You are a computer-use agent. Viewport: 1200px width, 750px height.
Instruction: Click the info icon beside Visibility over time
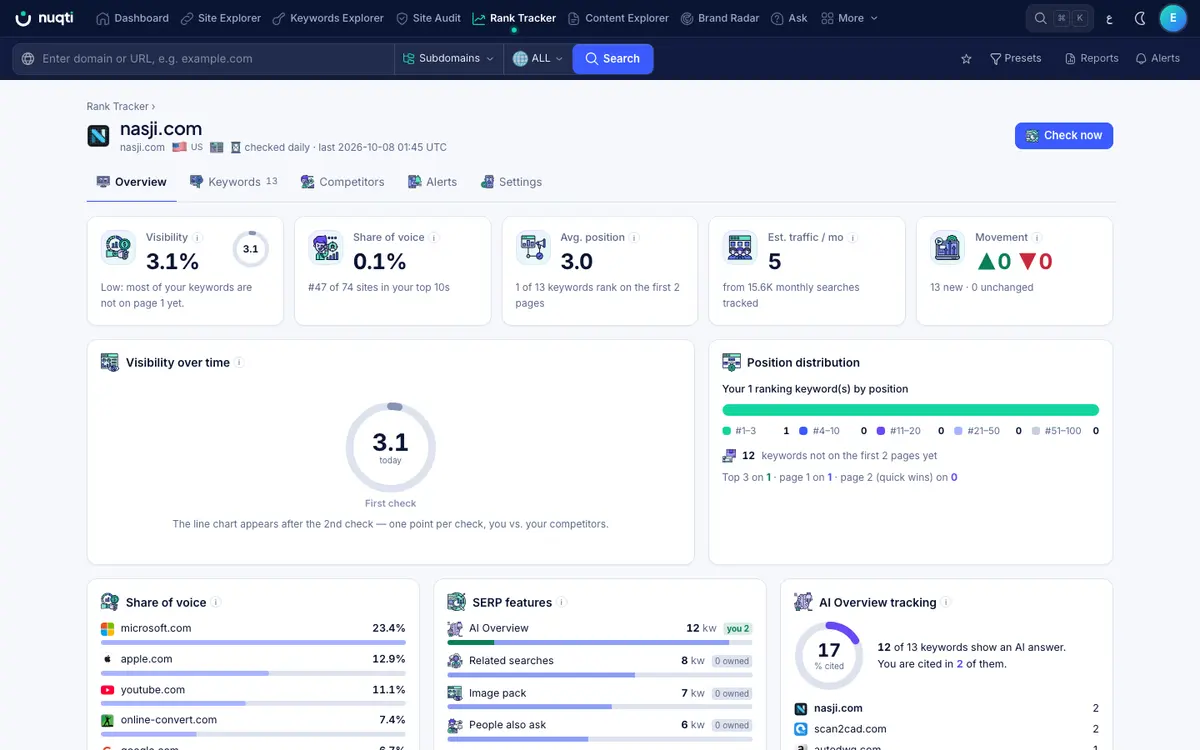pyautogui.click(x=239, y=363)
